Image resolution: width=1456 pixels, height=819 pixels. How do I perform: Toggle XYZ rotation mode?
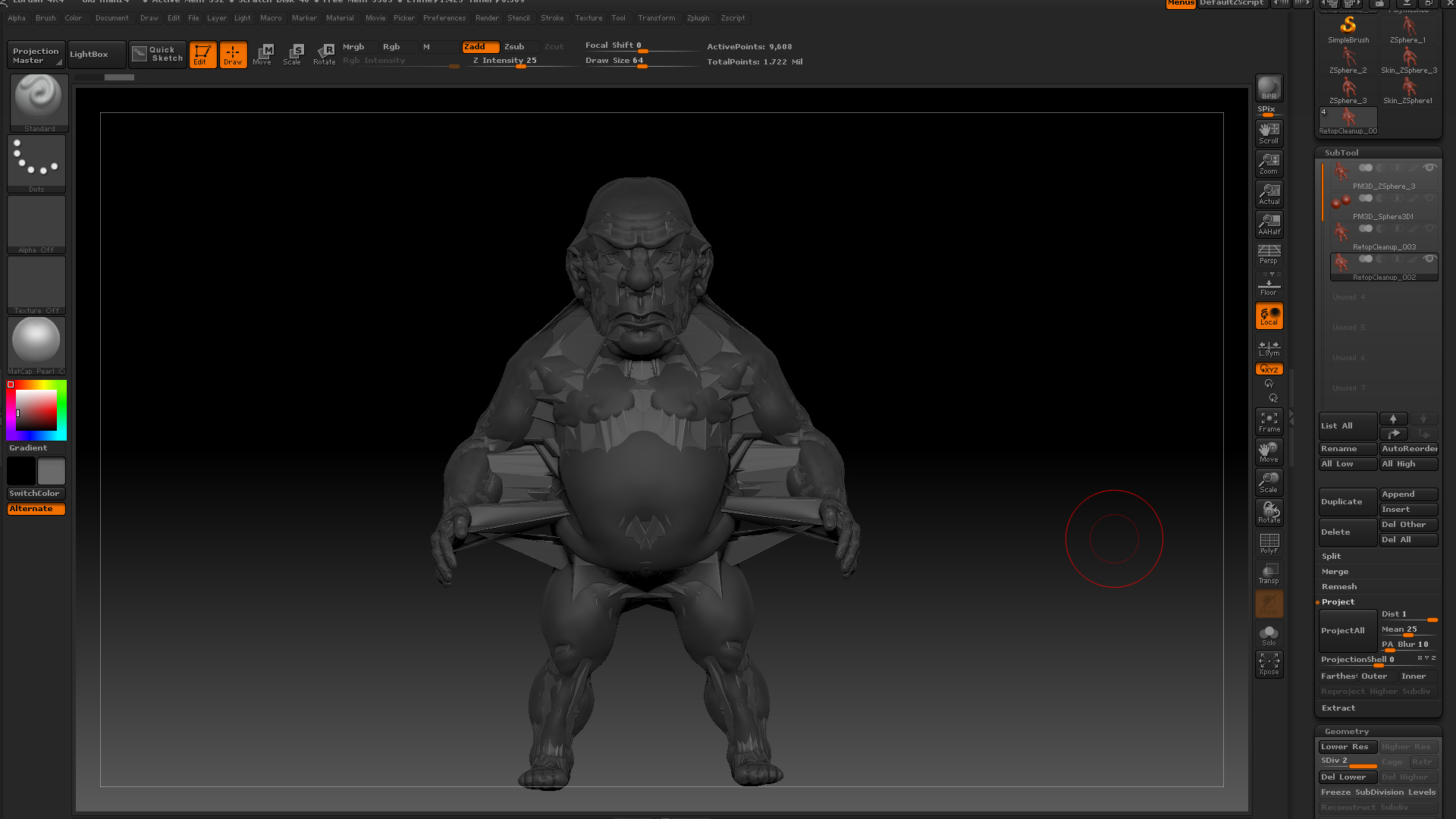[1269, 369]
